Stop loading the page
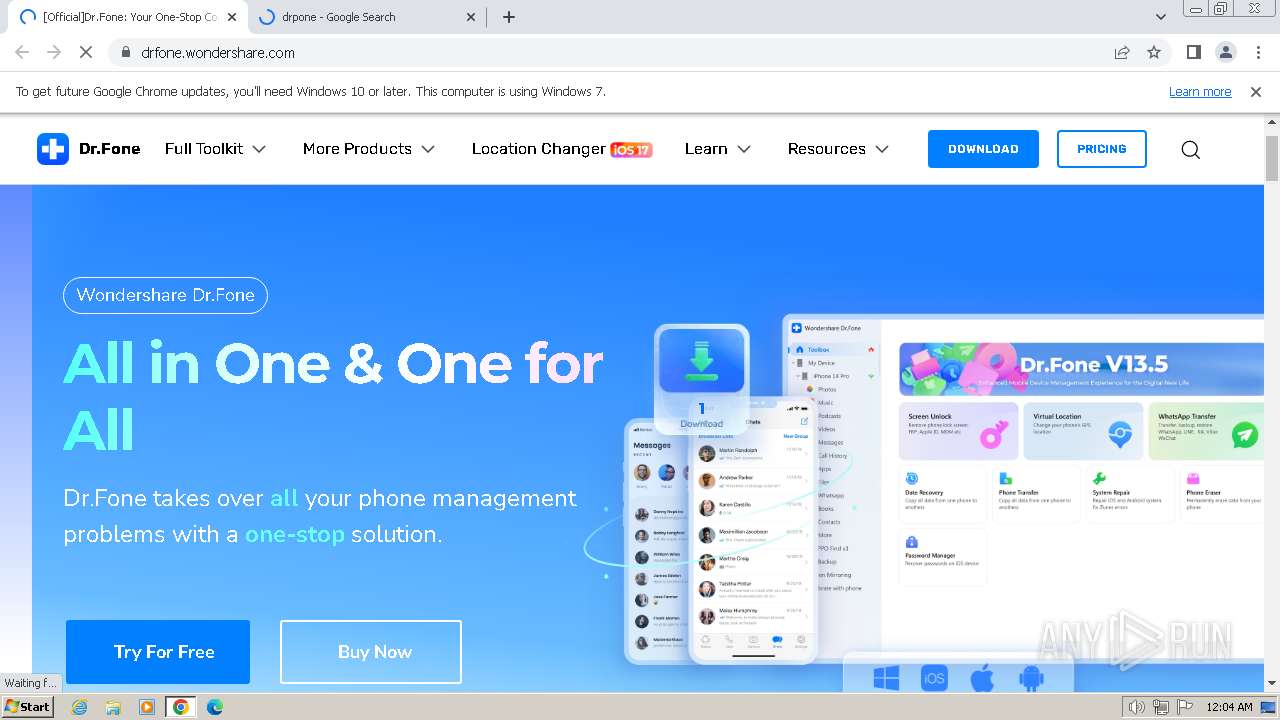This screenshot has width=1280, height=720. (x=86, y=52)
